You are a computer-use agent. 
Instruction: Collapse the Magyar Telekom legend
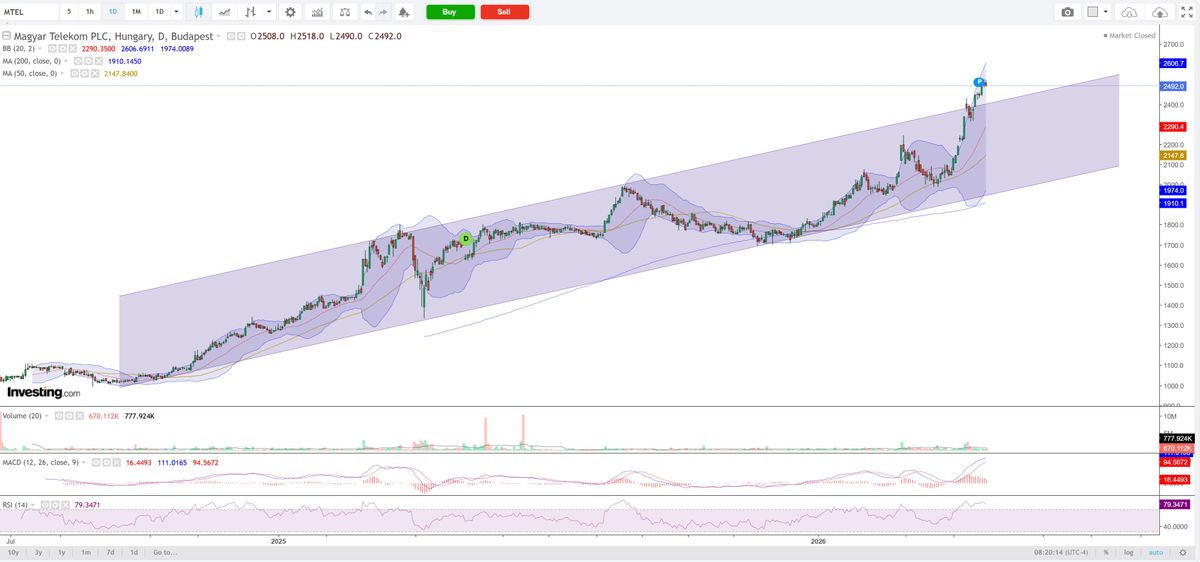coord(7,36)
